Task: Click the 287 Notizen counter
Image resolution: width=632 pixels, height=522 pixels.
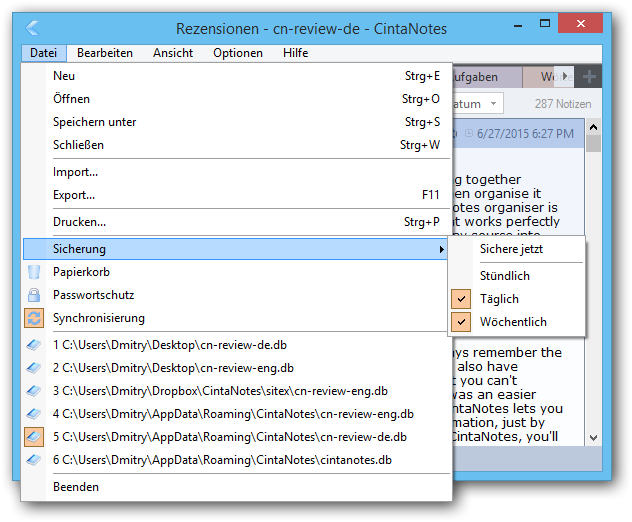Action: [x=563, y=104]
